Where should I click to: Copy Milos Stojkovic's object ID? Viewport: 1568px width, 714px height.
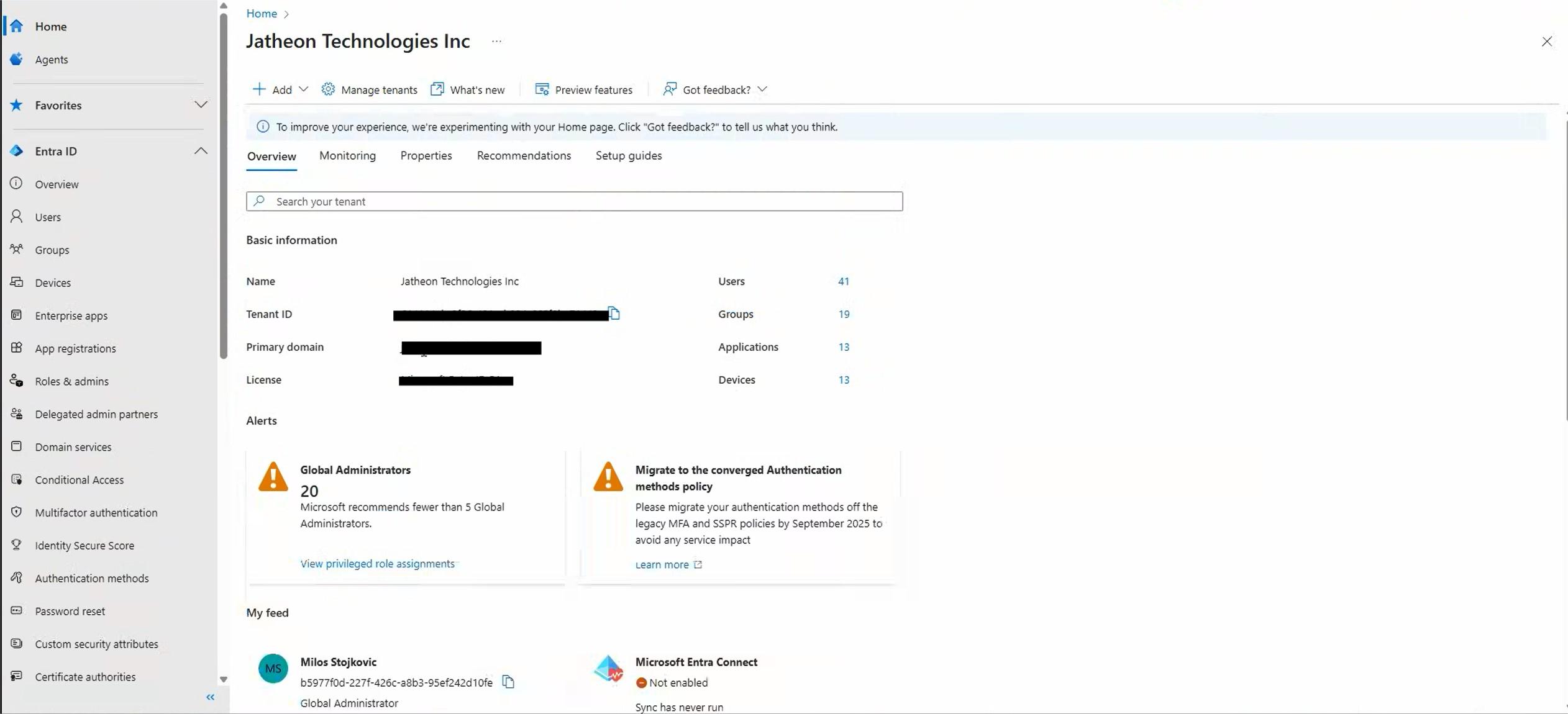click(508, 682)
